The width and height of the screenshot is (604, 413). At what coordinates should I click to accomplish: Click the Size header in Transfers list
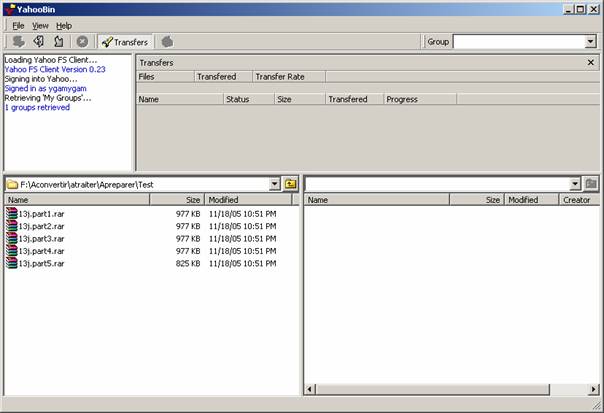(x=300, y=99)
